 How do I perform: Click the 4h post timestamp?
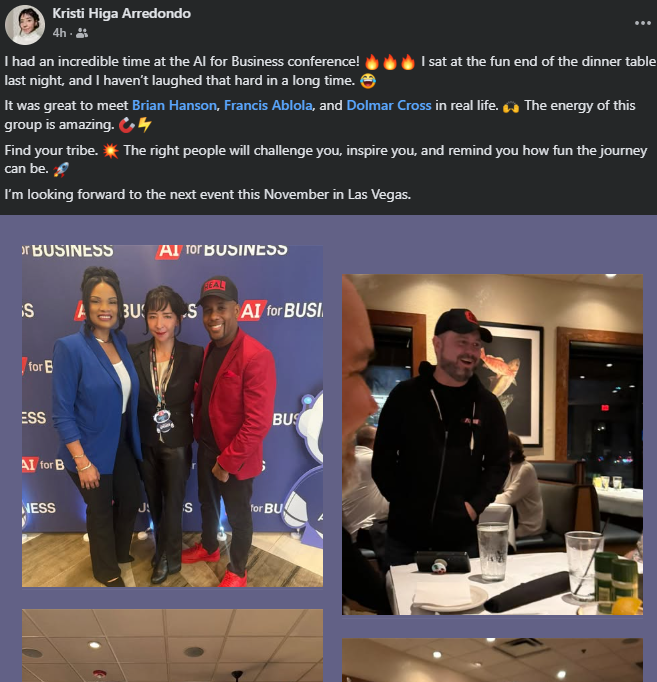(x=59, y=33)
